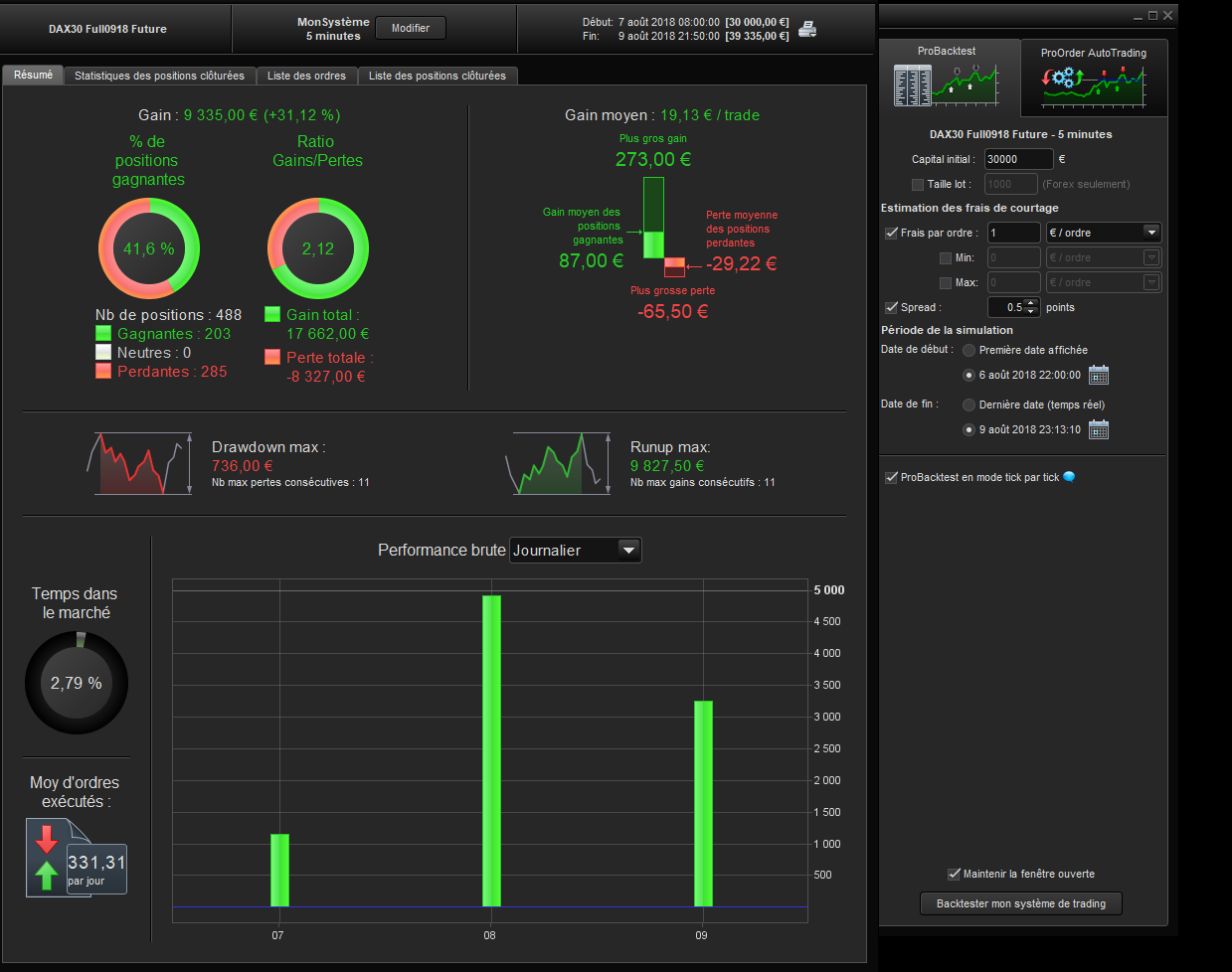
Task: Minimize the backtest settings window
Action: [x=1139, y=16]
